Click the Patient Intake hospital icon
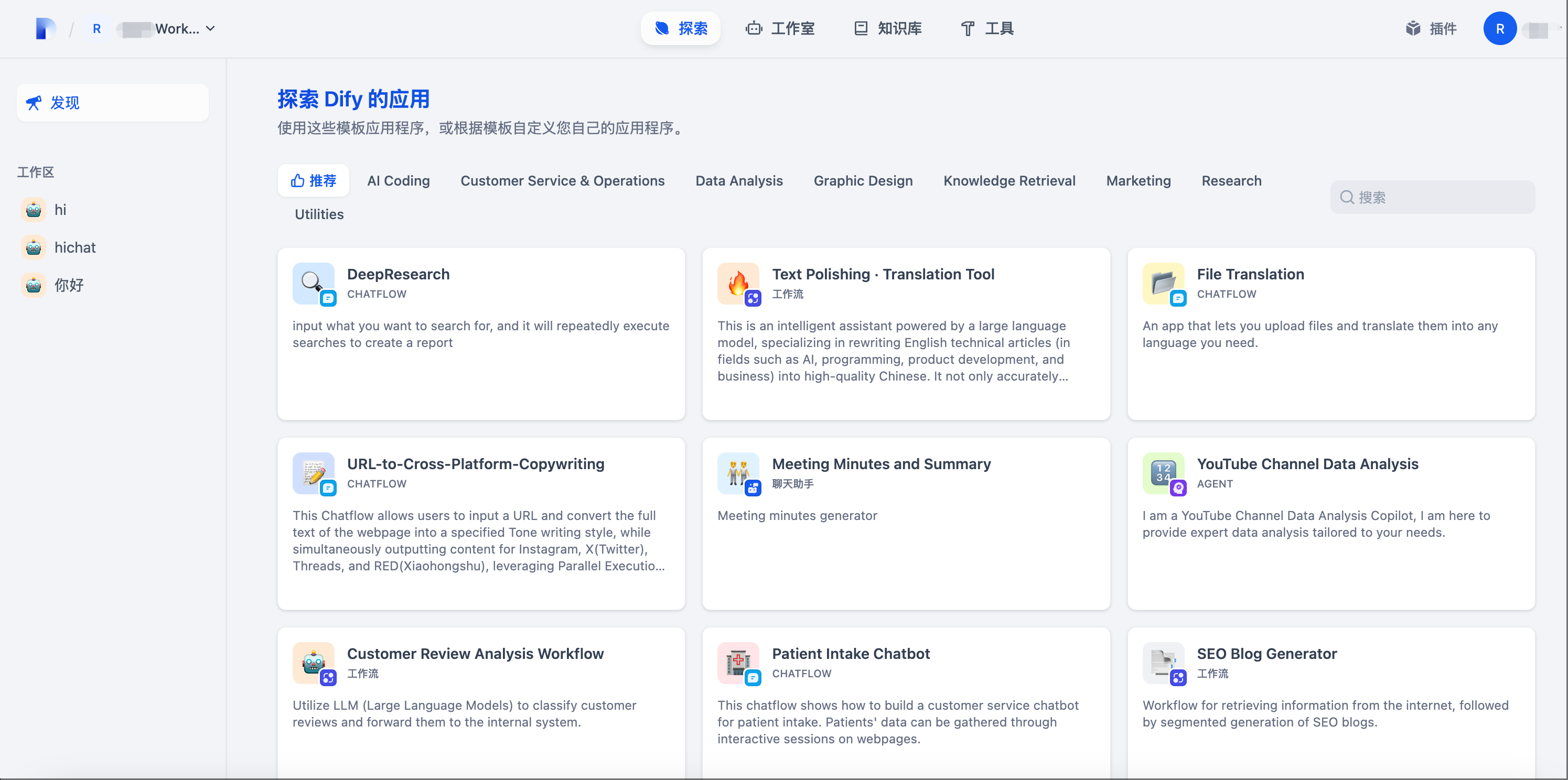1568x780 pixels. (738, 663)
